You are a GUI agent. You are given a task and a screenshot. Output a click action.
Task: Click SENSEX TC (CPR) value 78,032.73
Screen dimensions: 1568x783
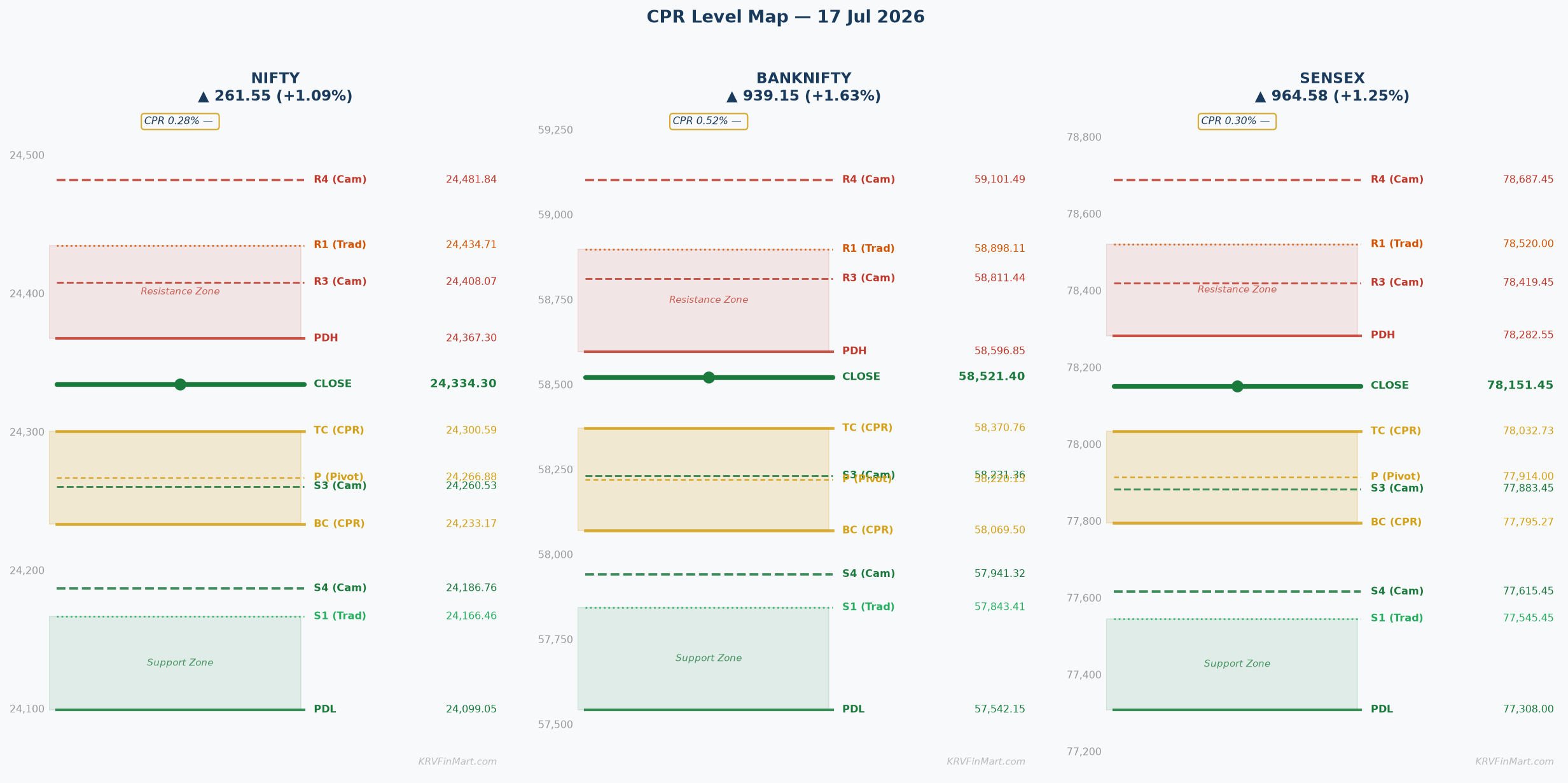pos(1529,431)
